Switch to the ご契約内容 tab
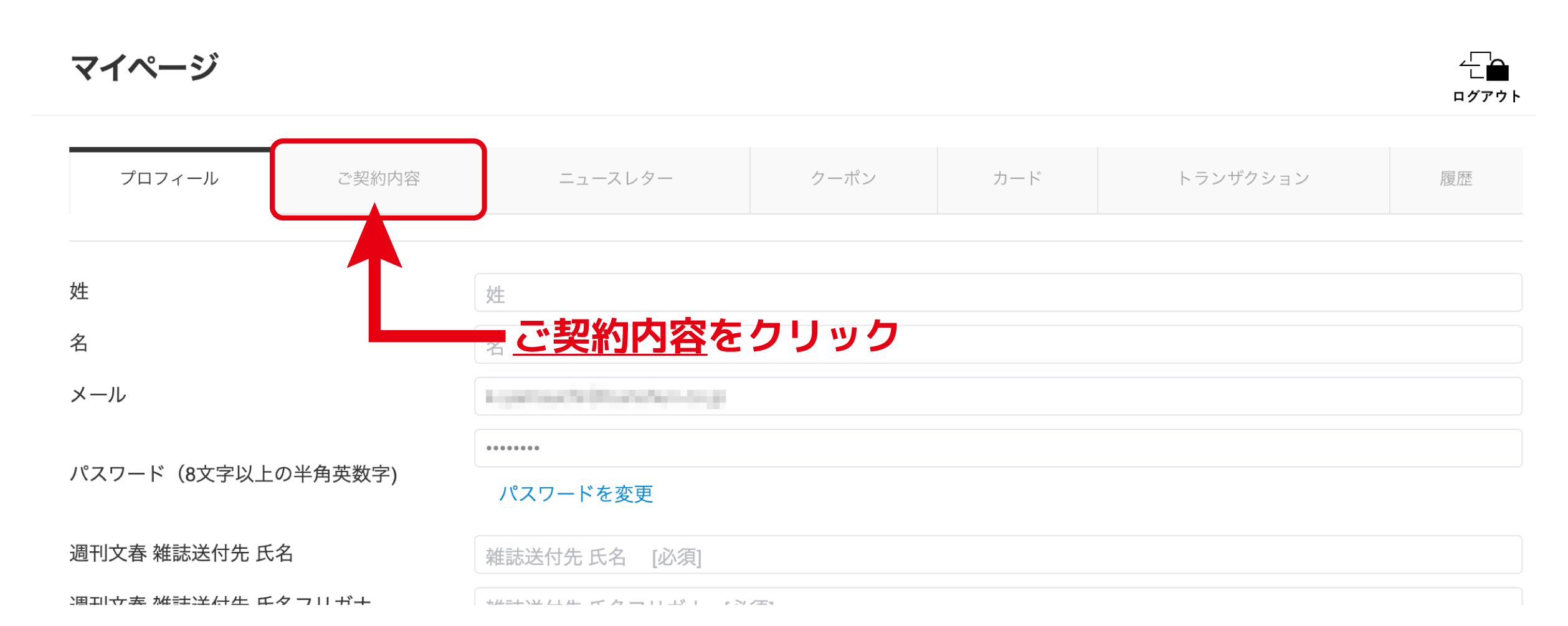The image size is (1568, 626). (x=379, y=179)
